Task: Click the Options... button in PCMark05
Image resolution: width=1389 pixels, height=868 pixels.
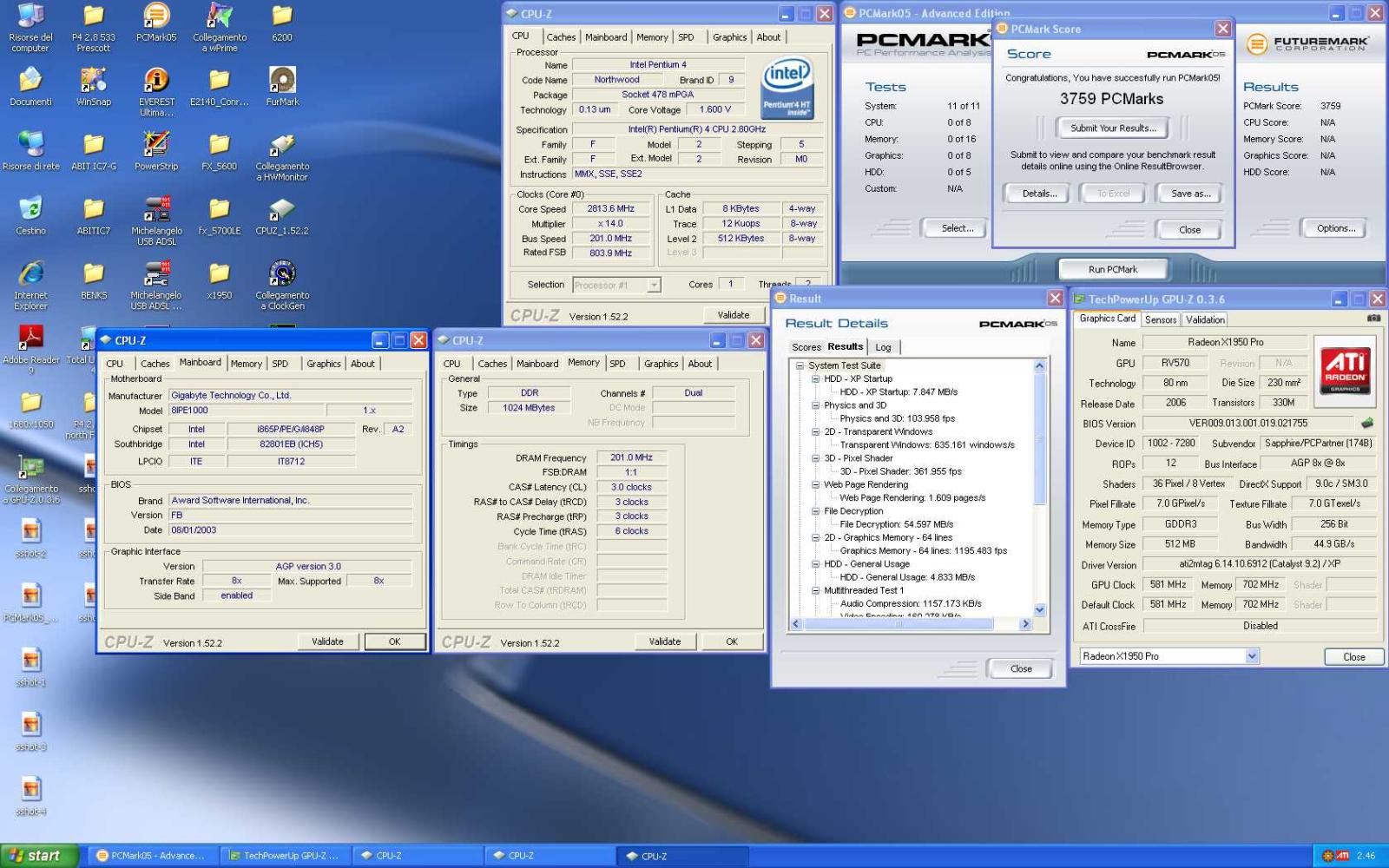Action: click(1335, 228)
